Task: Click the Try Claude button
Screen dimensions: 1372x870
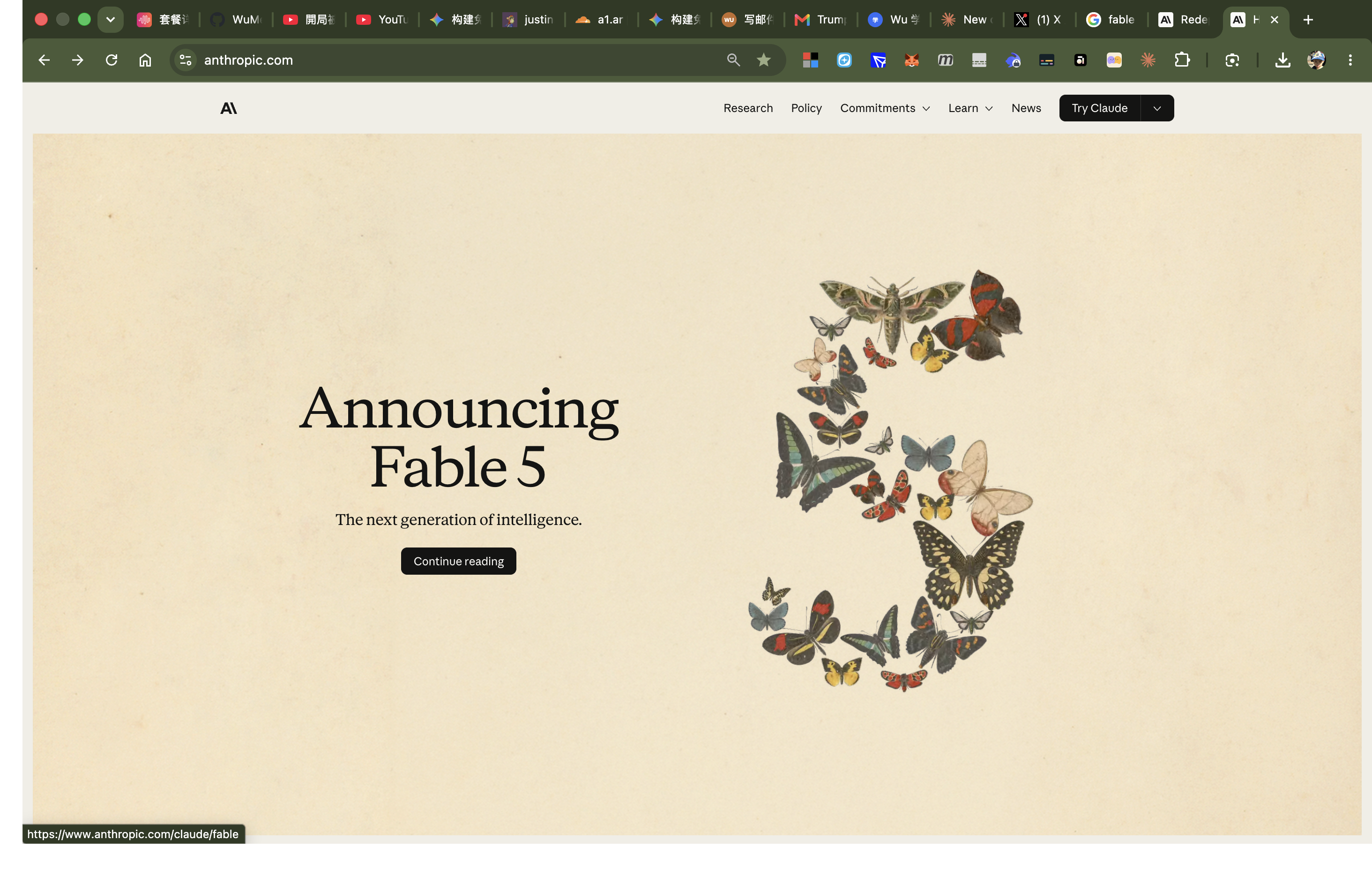Action: point(1100,108)
